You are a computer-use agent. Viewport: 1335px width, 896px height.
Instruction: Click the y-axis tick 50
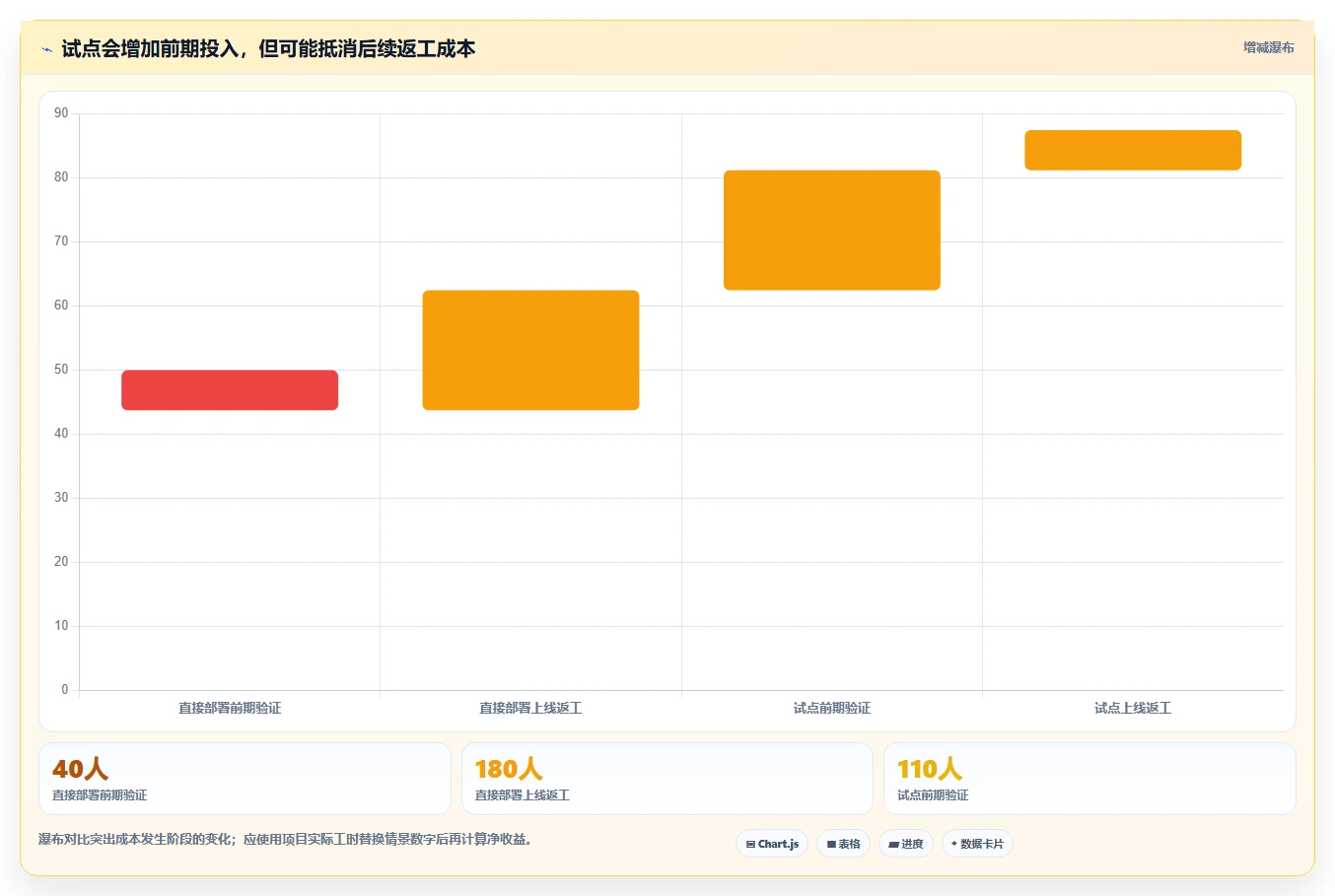(x=61, y=370)
